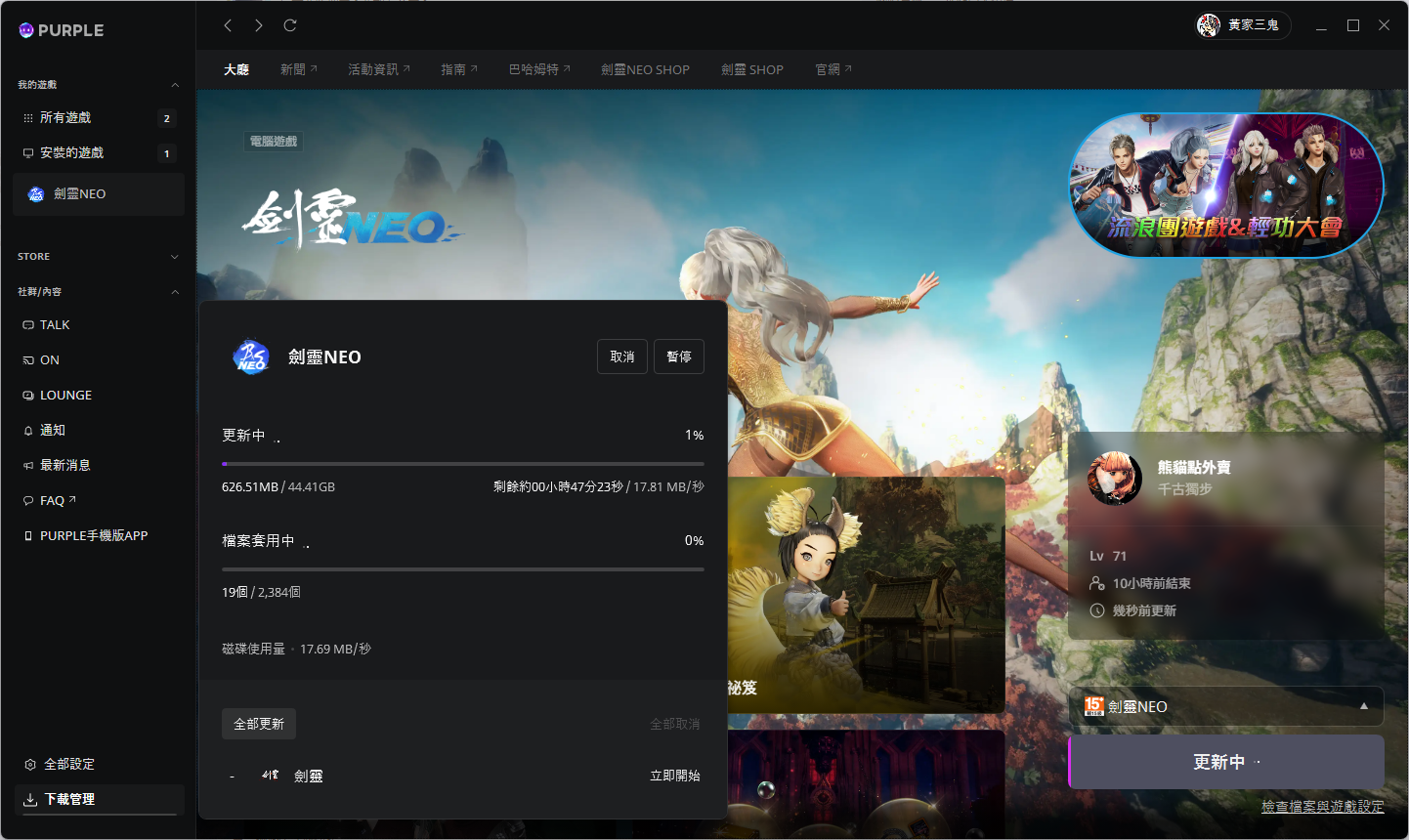Open the 黃家三鬼 user profile
1409x840 pixels.
[x=1243, y=24]
